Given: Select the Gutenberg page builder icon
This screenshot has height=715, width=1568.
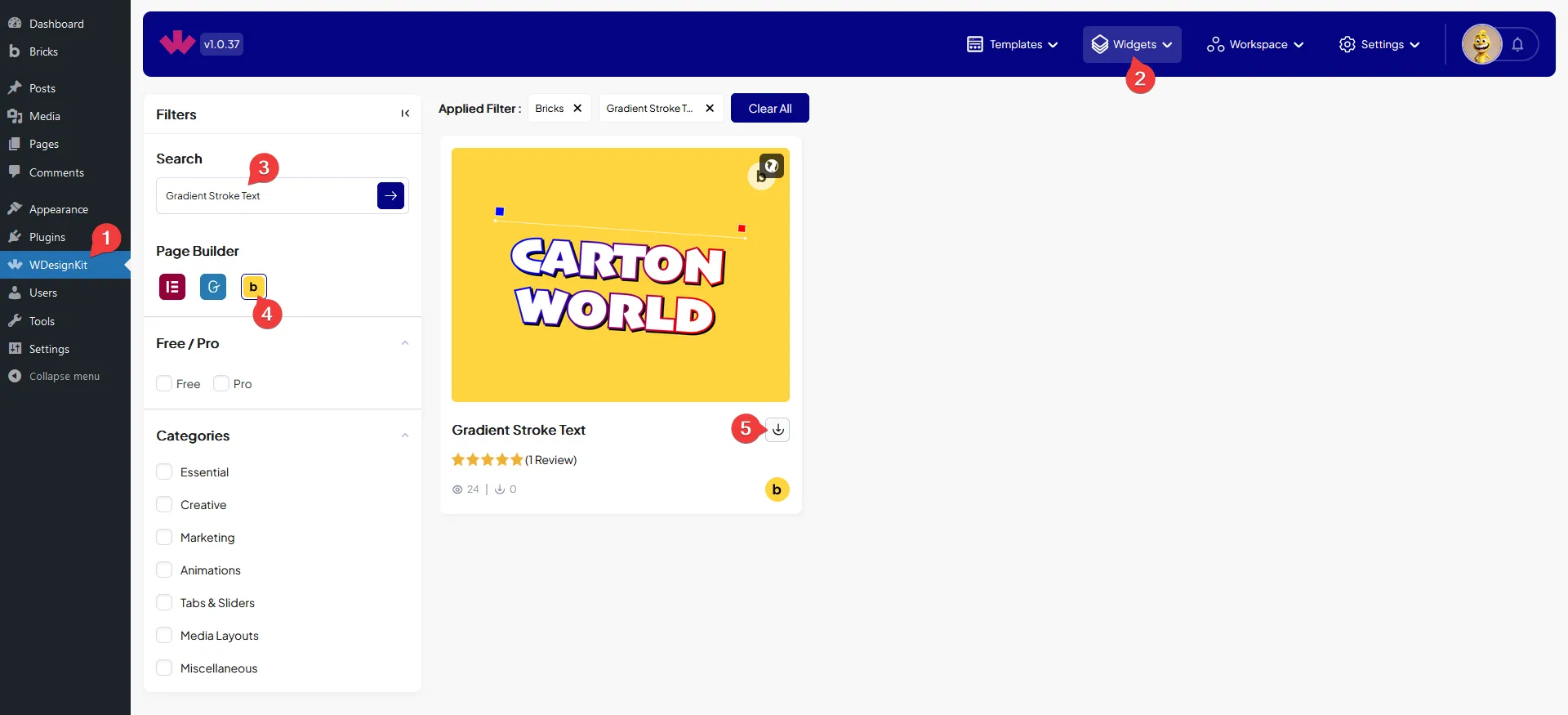Looking at the screenshot, I should tap(213, 287).
